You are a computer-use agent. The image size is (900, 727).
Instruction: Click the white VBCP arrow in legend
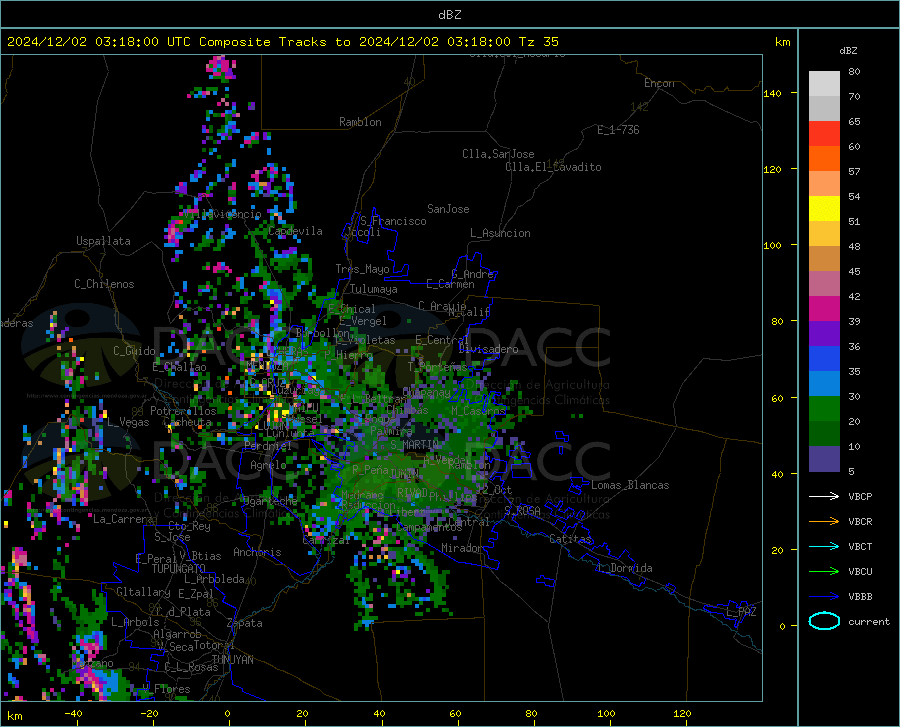[x=824, y=496]
